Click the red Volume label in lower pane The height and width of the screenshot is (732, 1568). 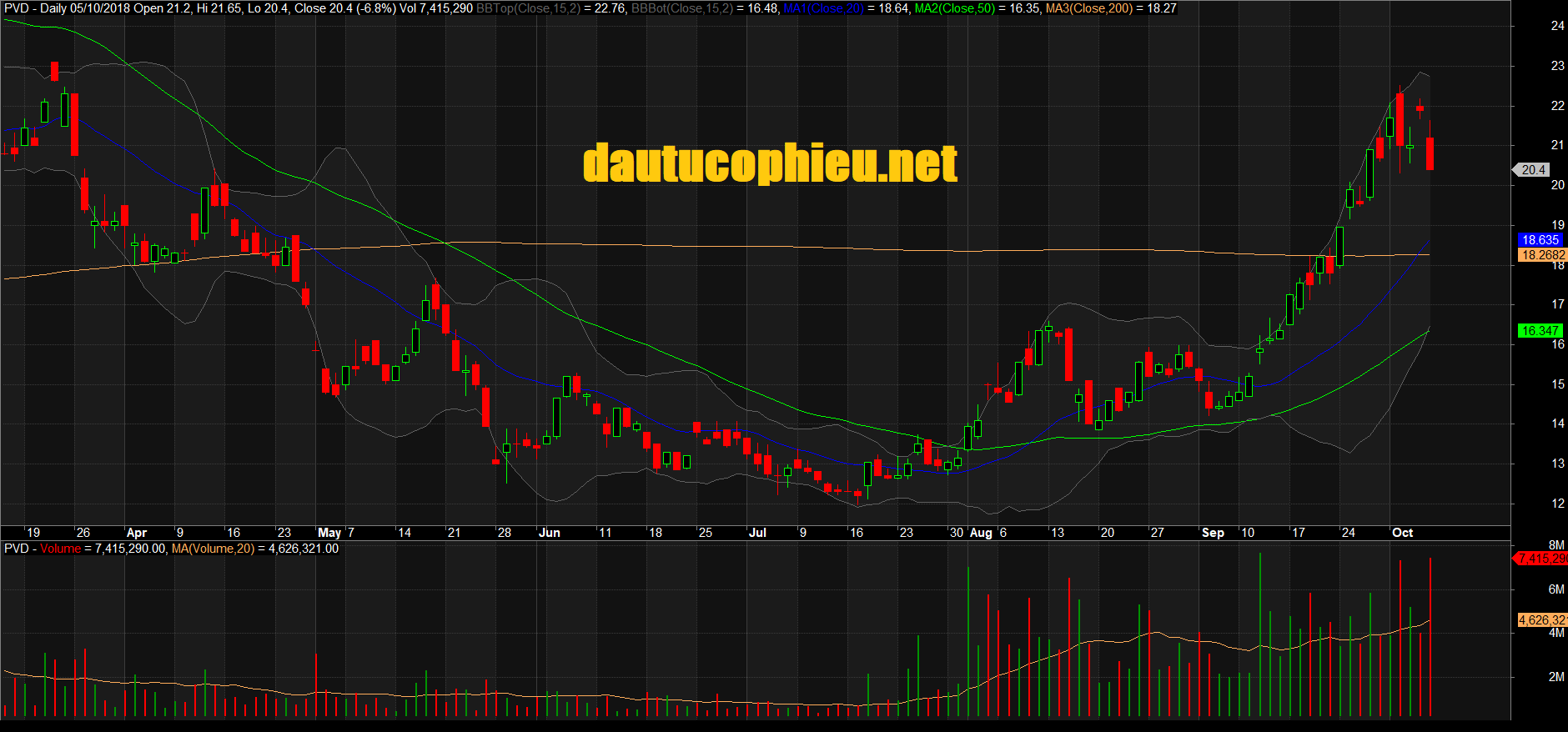coord(60,549)
